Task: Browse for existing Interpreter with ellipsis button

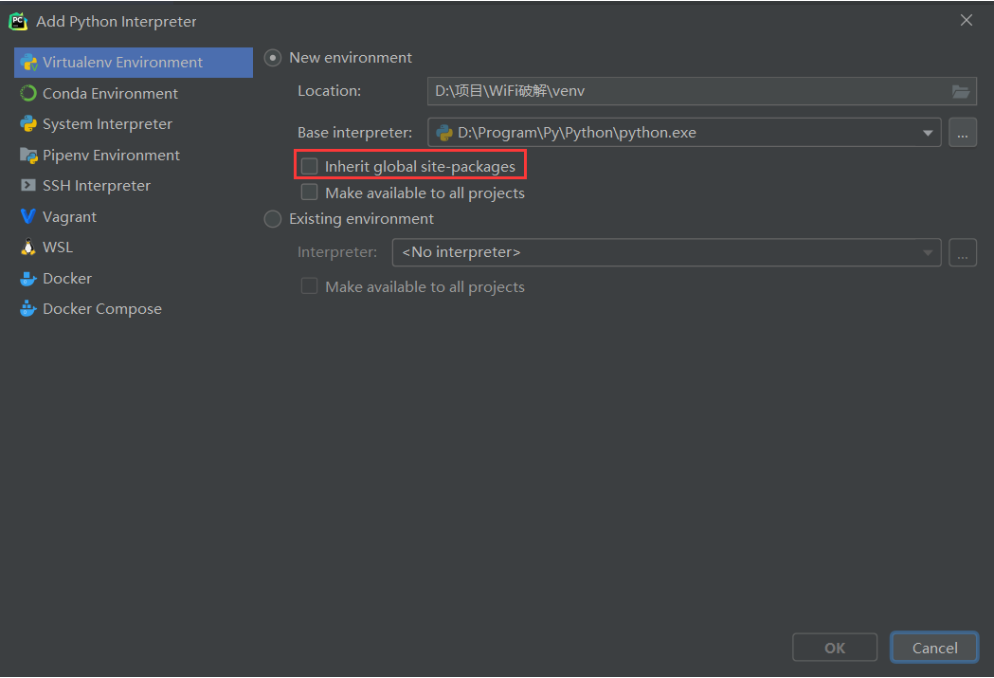Action: [962, 252]
